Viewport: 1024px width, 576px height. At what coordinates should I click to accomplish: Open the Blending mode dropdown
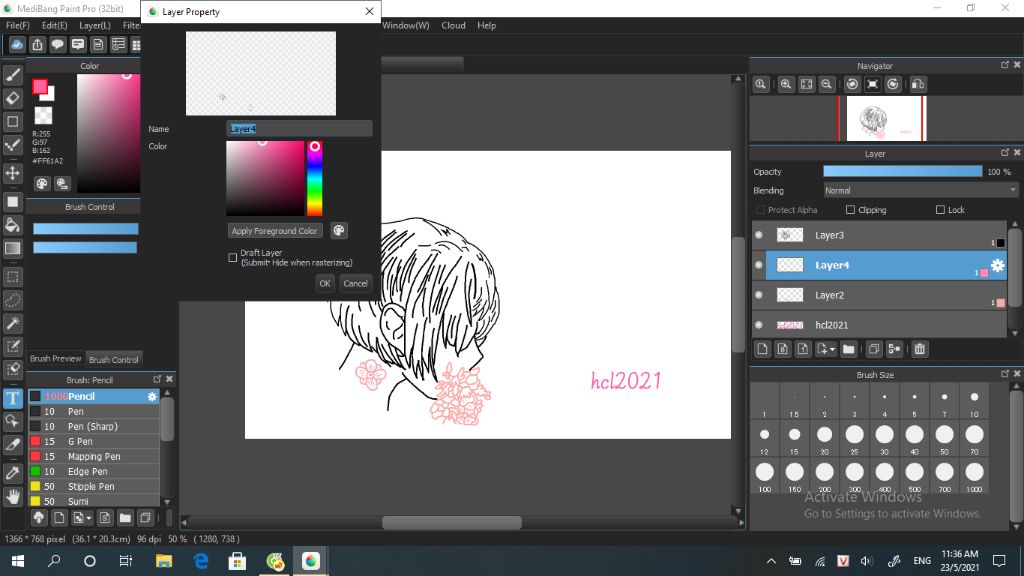(920, 191)
